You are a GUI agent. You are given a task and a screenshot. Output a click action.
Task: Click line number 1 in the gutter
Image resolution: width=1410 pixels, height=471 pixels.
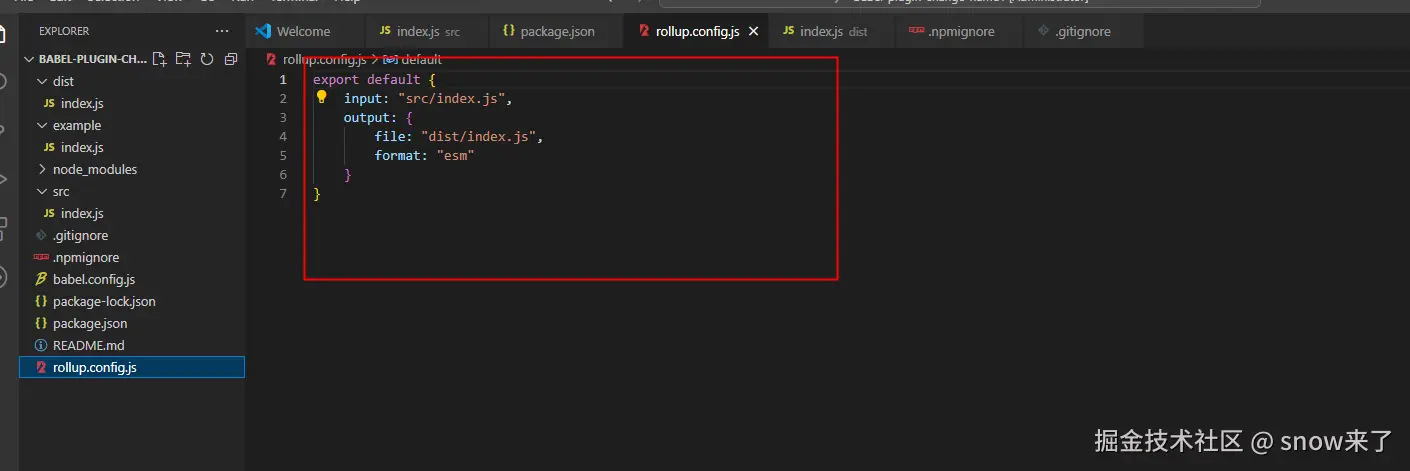tap(283, 79)
